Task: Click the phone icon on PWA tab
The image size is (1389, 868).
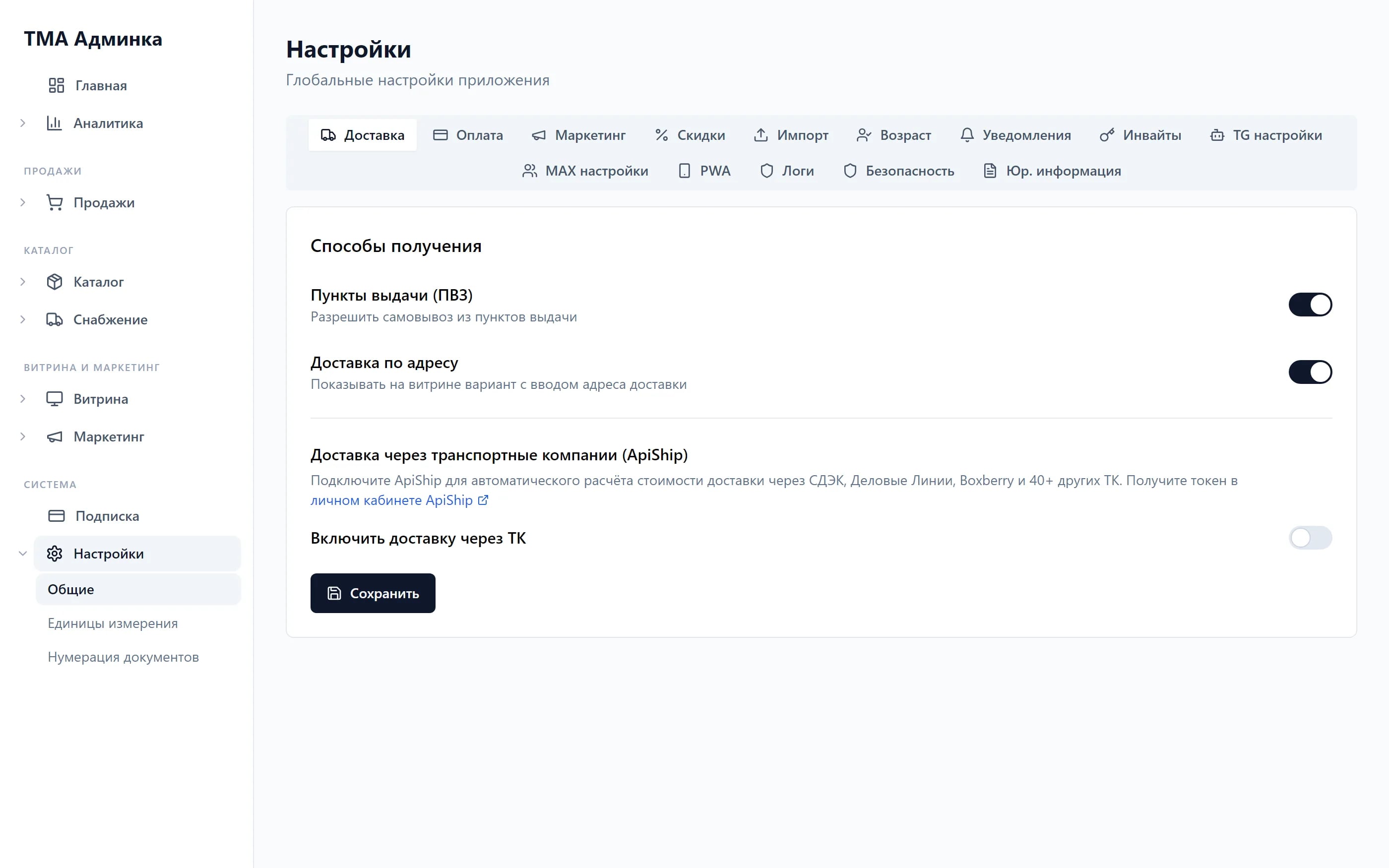Action: coord(684,171)
